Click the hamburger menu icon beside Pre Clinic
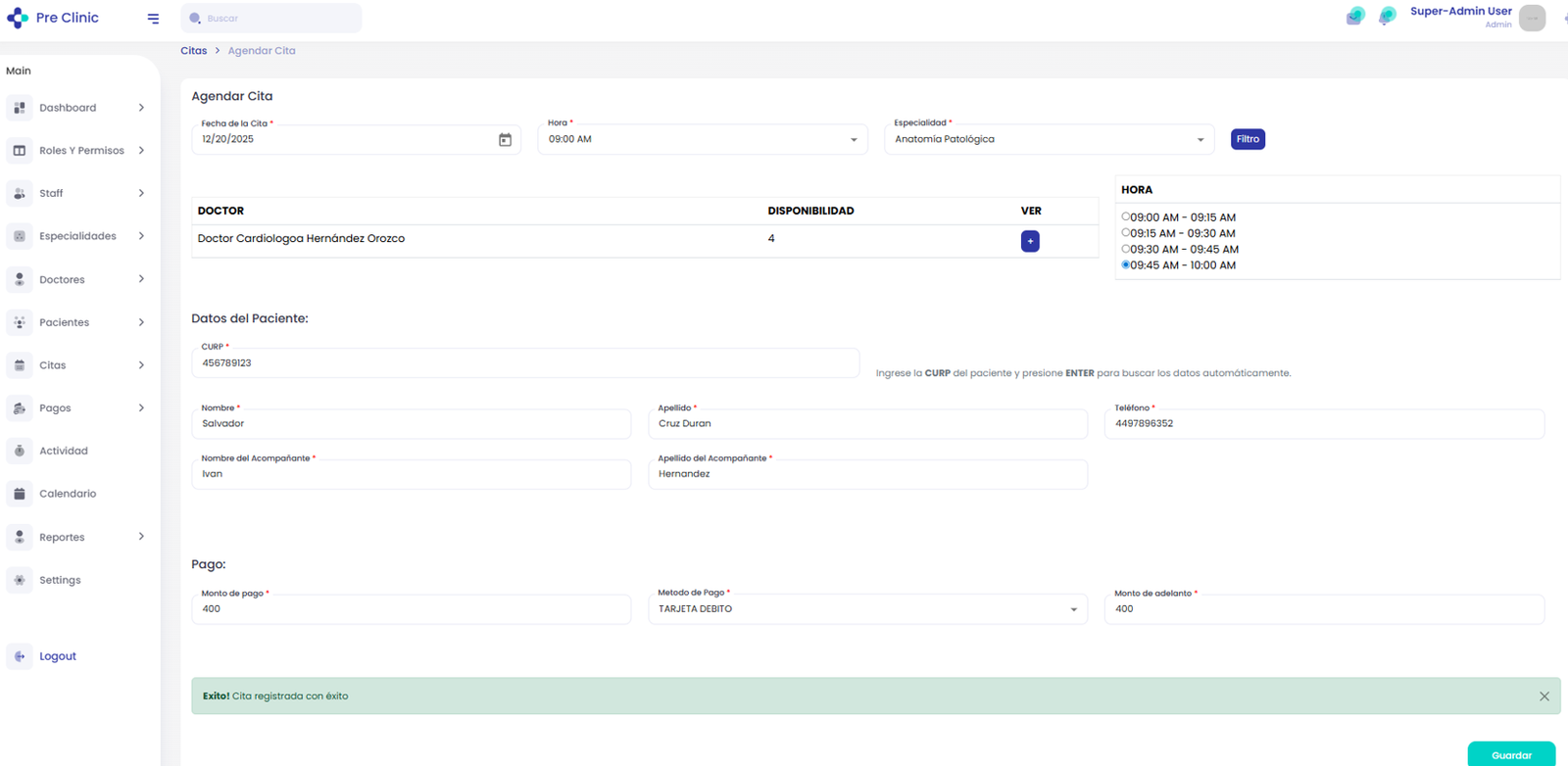 click(153, 19)
